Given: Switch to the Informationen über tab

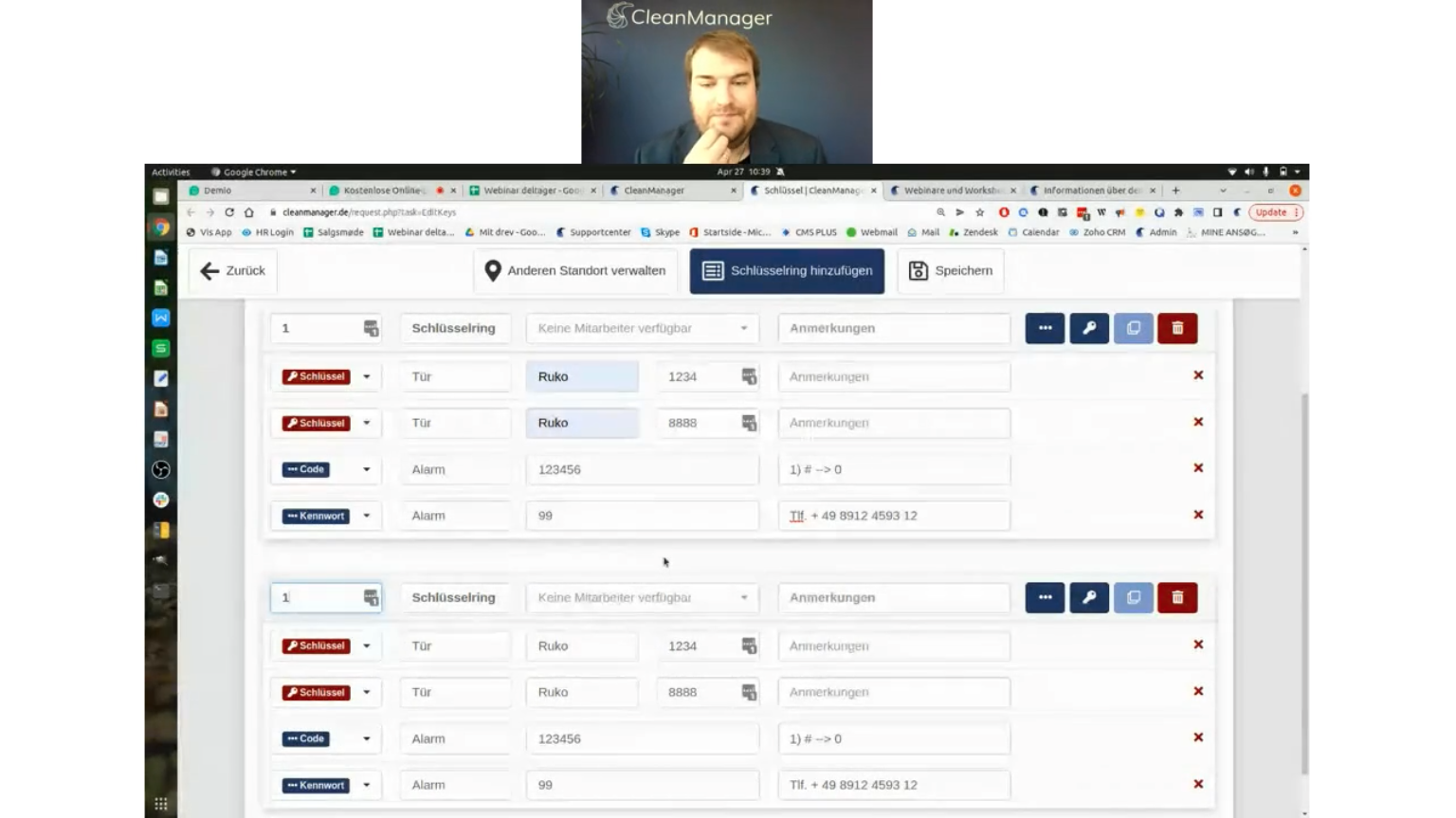Looking at the screenshot, I should coord(1090,191).
